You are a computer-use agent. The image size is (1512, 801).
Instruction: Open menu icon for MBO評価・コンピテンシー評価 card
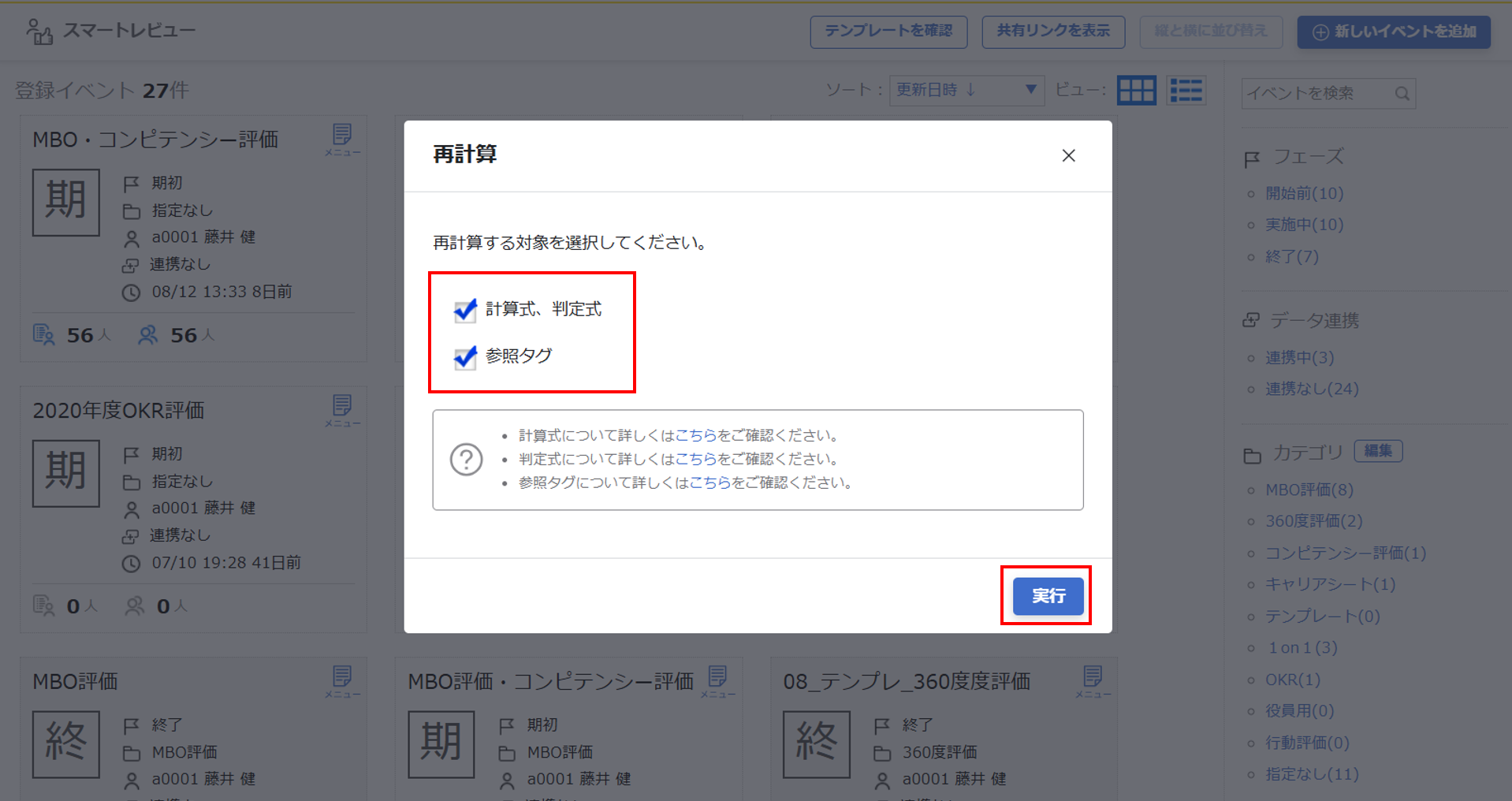(717, 681)
